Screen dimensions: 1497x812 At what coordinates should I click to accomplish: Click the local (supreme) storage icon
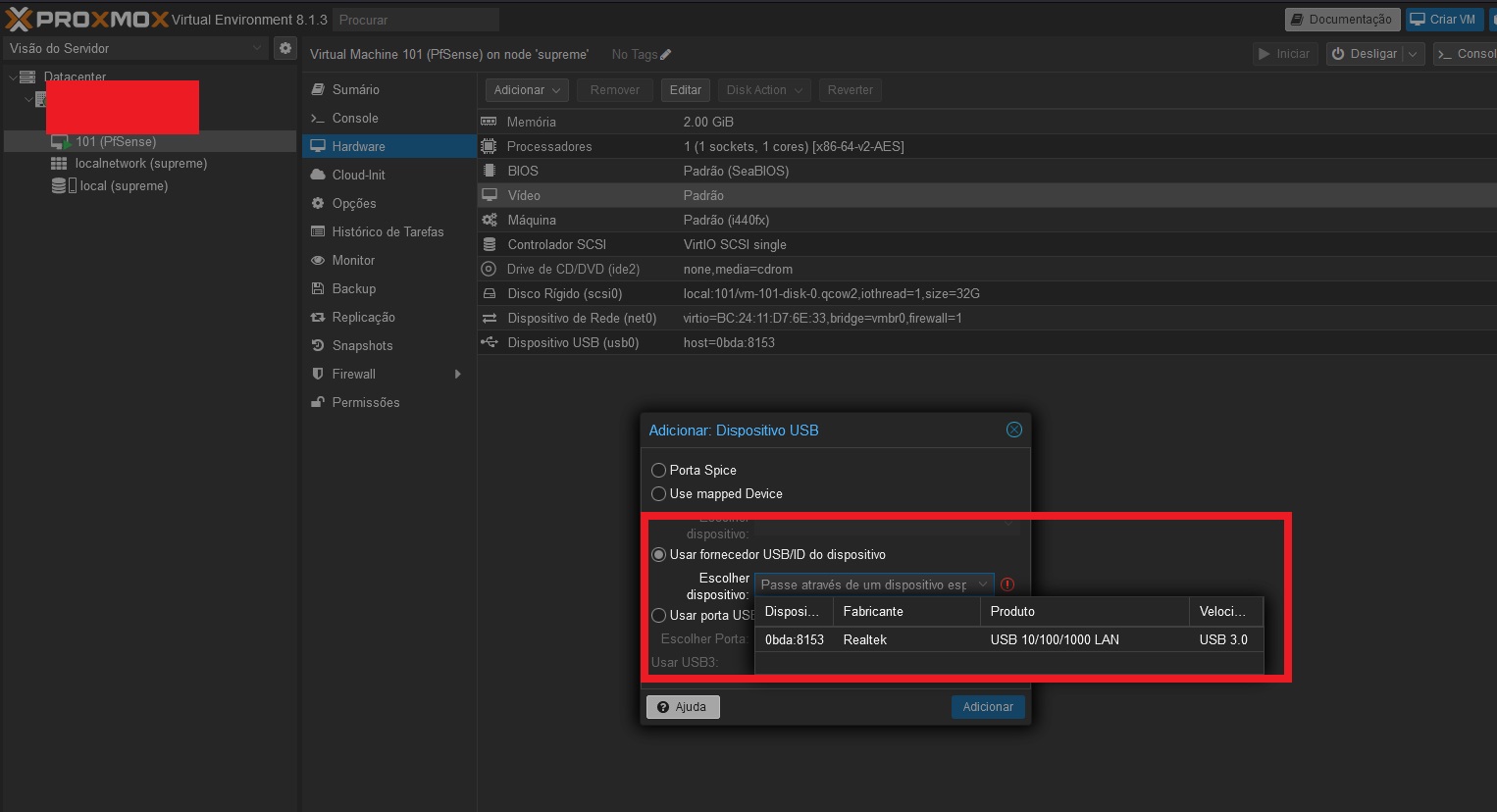point(63,185)
